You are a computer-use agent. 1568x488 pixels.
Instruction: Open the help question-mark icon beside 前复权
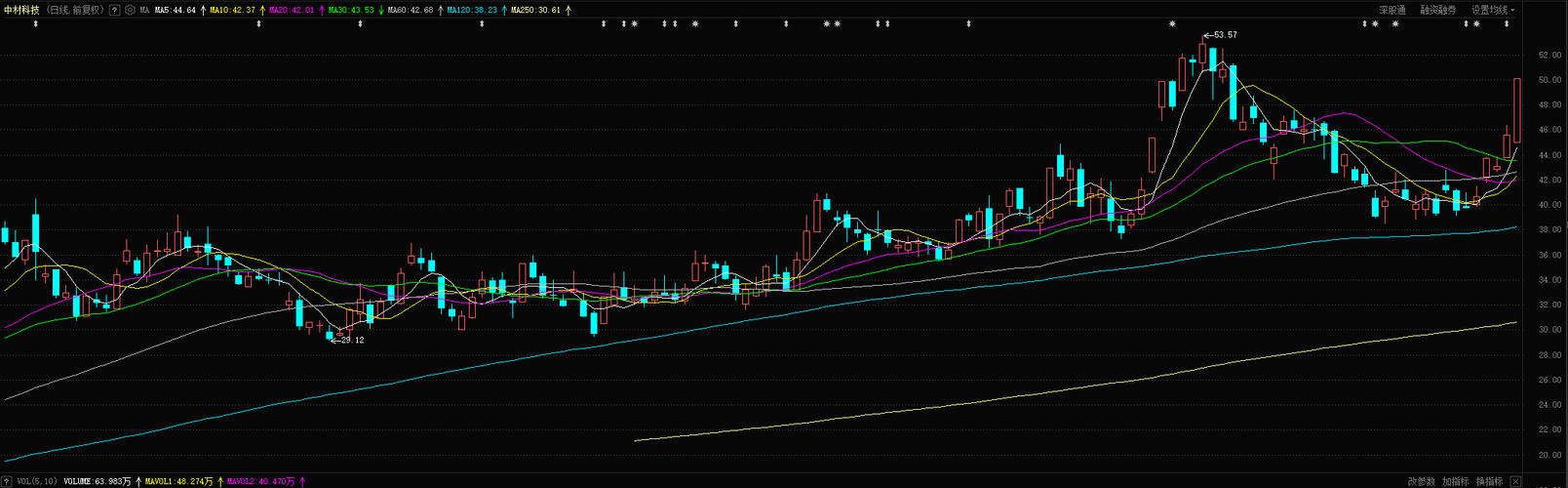pos(115,10)
